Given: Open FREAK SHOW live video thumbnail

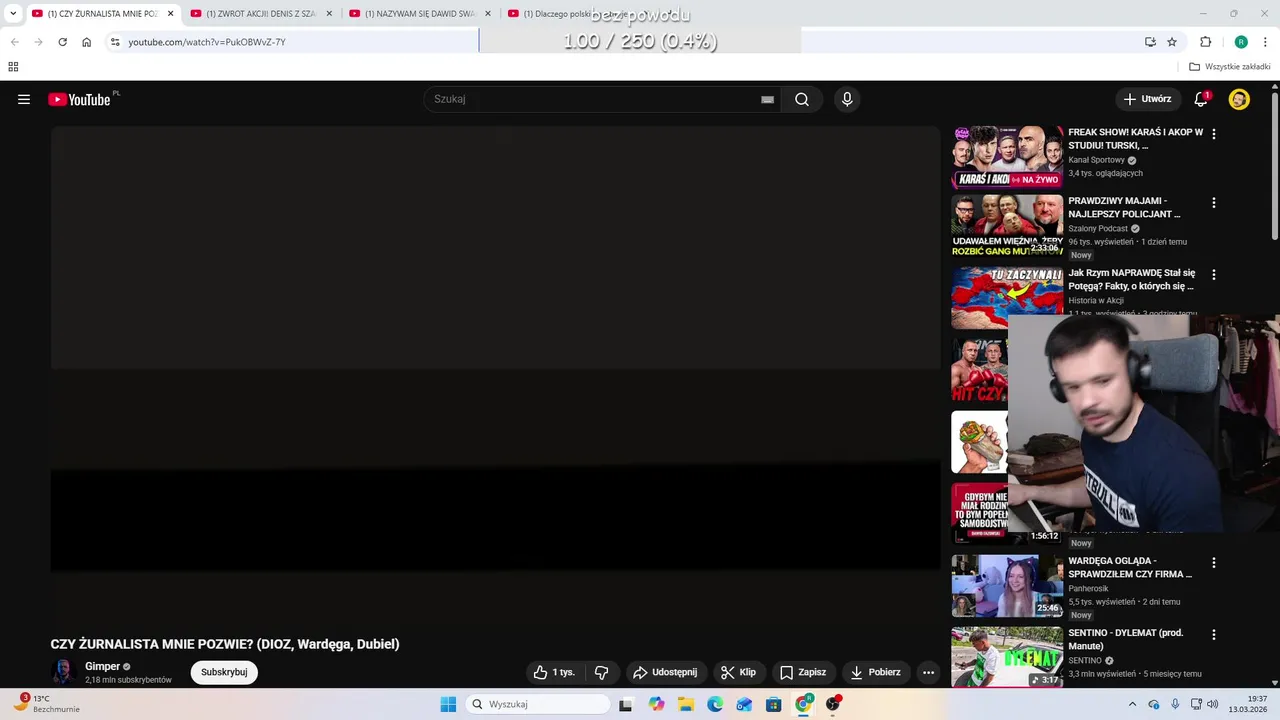Looking at the screenshot, I should 1007,157.
